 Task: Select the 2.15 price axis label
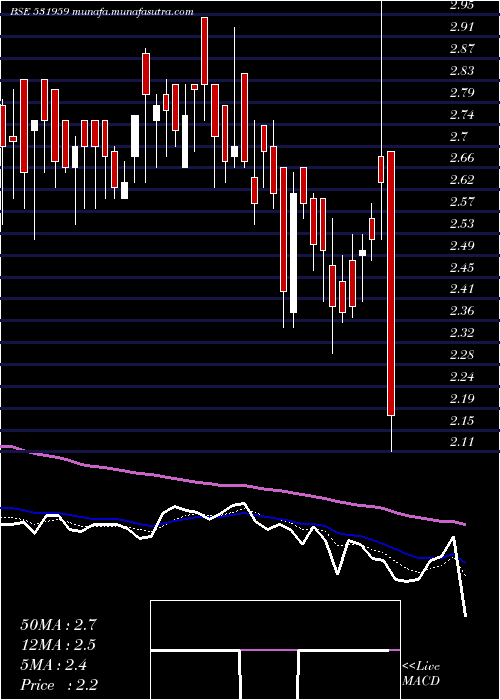coord(462,421)
